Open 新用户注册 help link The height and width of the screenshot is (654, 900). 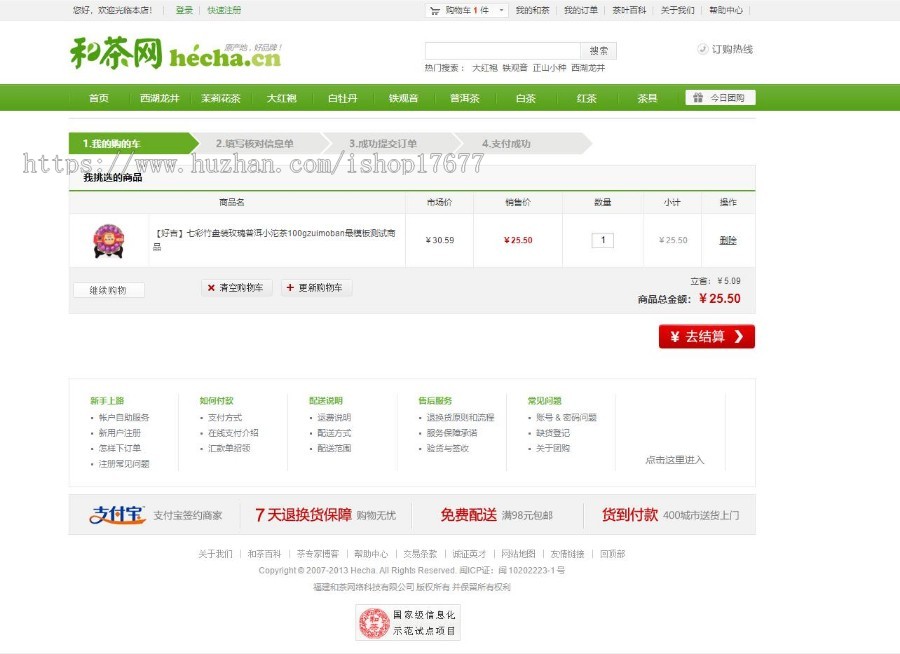coord(119,433)
